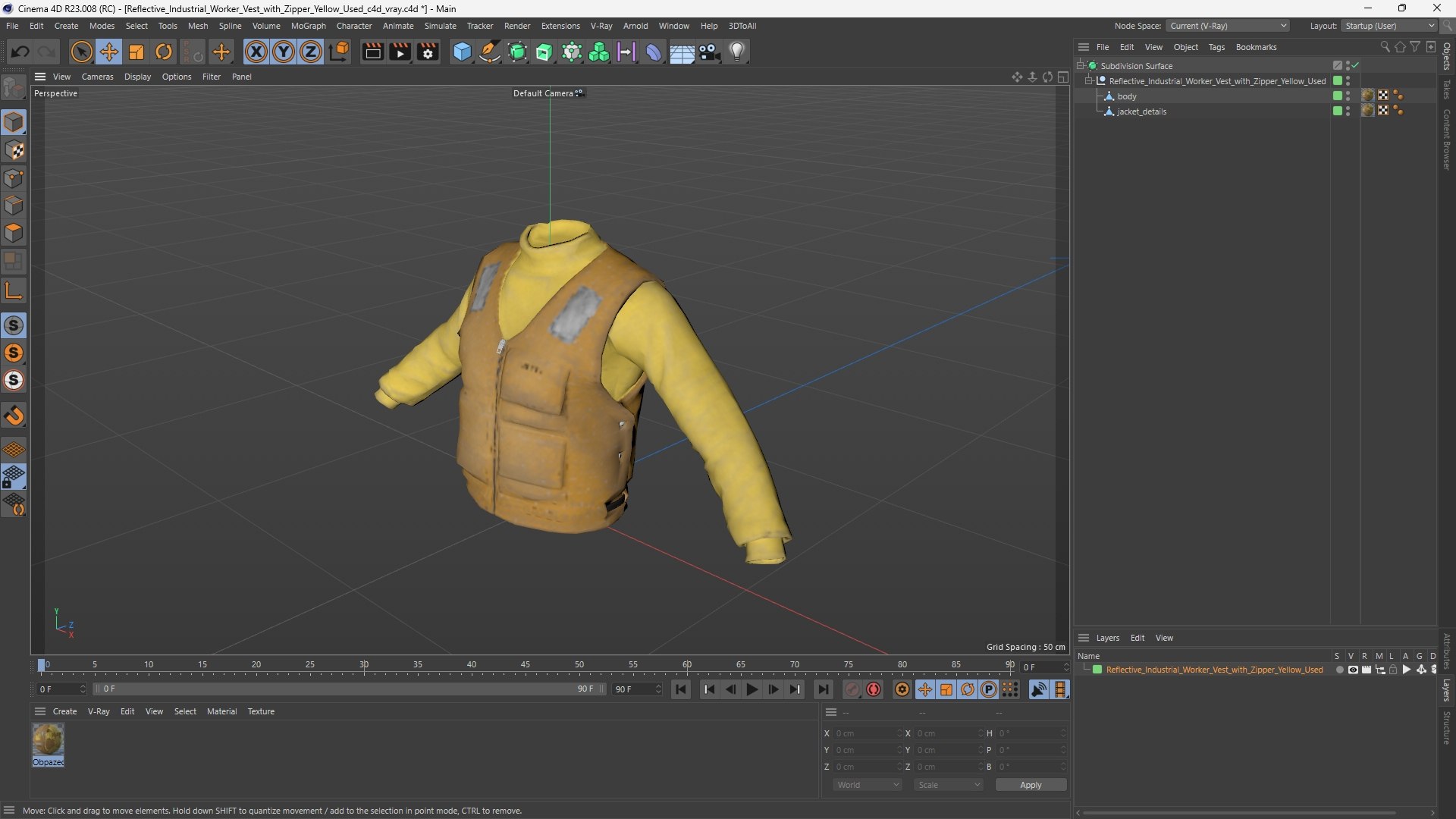Toggle Subdivision Surface enable checkmark
This screenshot has width=1456, height=819.
[1355, 66]
